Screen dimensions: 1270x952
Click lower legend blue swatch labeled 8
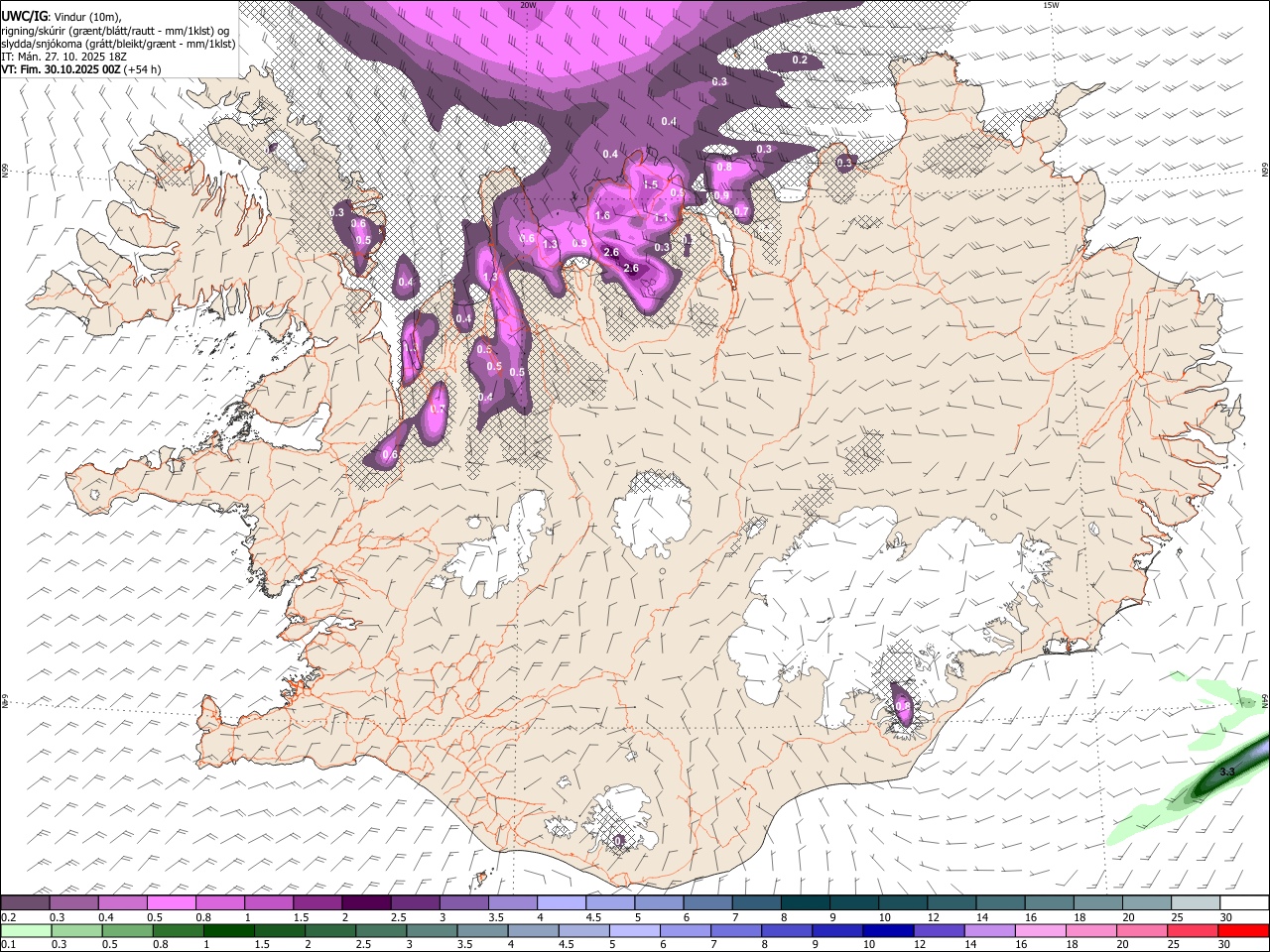click(x=787, y=930)
